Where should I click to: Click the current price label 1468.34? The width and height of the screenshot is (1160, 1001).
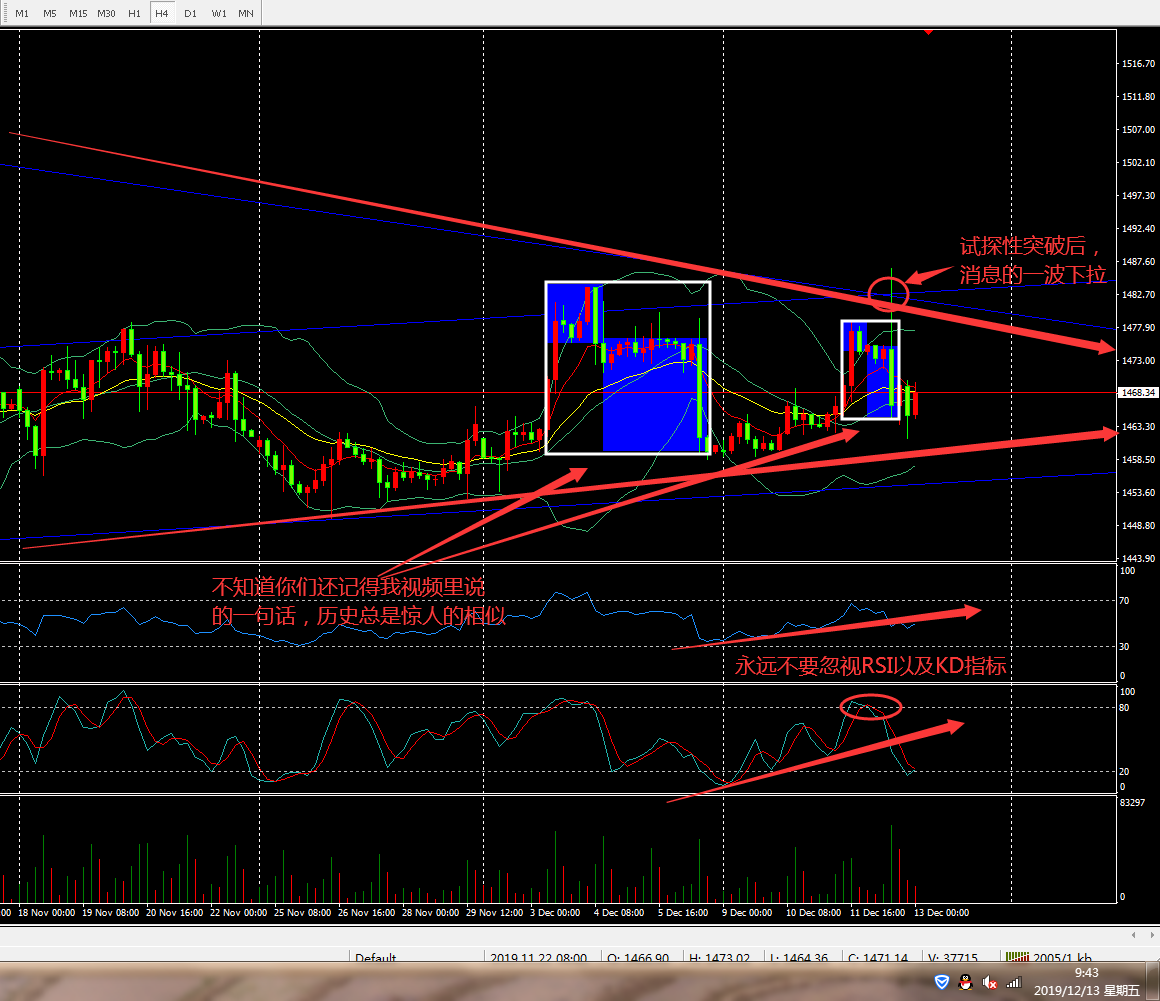click(1138, 393)
